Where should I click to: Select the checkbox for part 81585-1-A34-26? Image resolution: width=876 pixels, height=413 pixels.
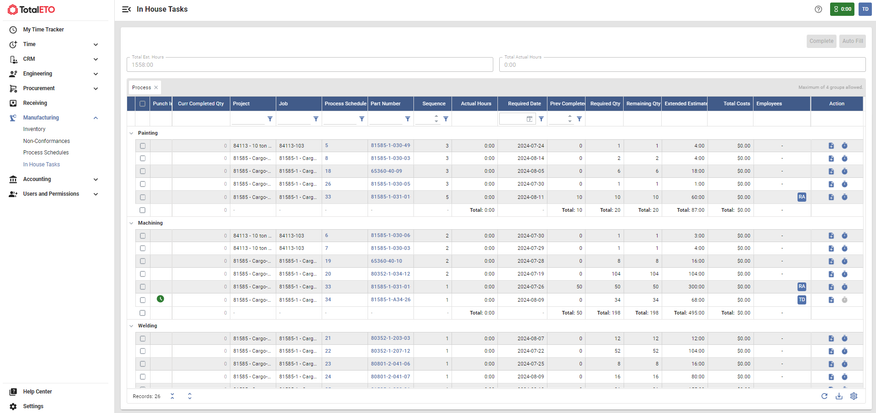143,300
